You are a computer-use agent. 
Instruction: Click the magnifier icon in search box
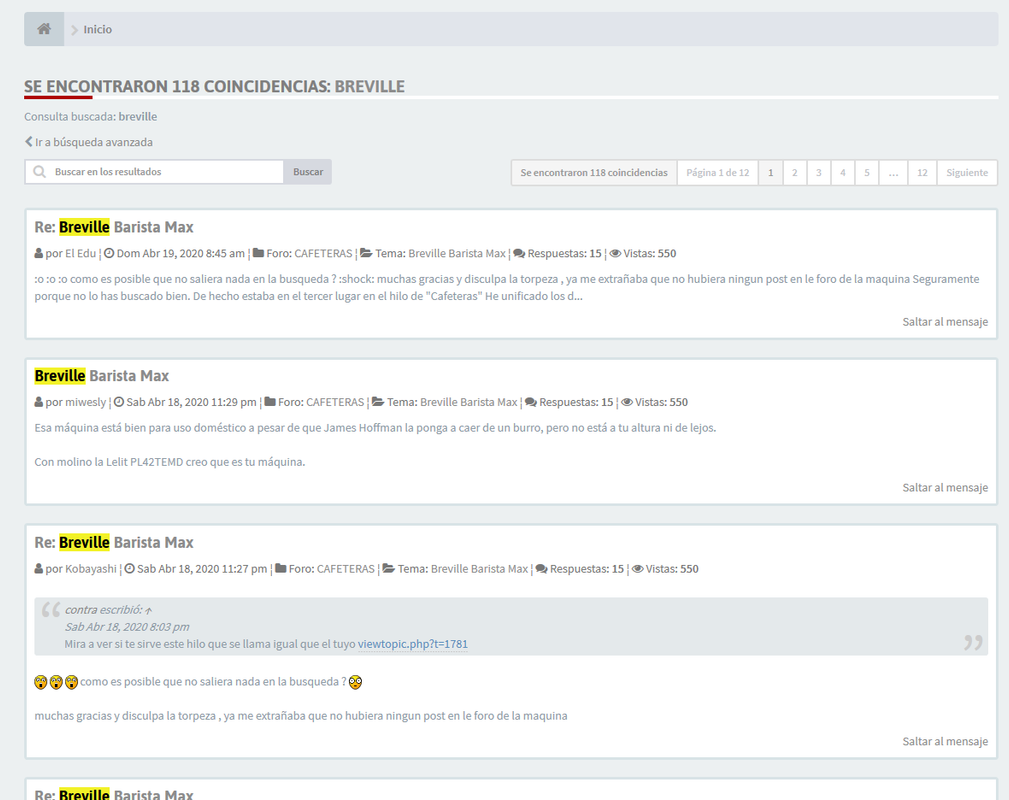(39, 172)
